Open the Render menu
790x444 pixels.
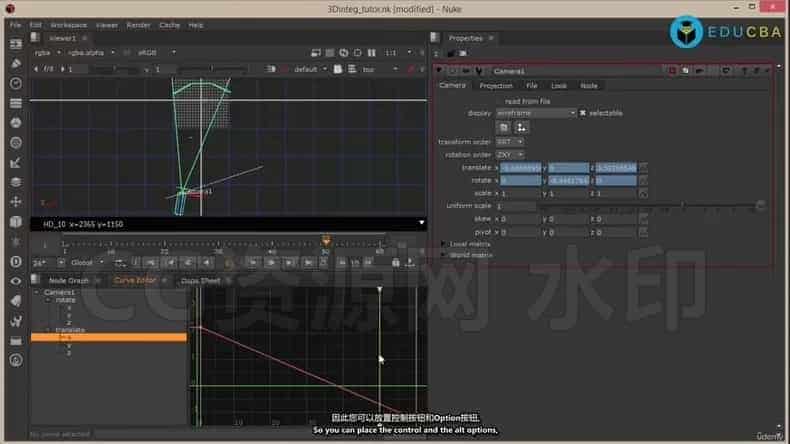[138, 25]
